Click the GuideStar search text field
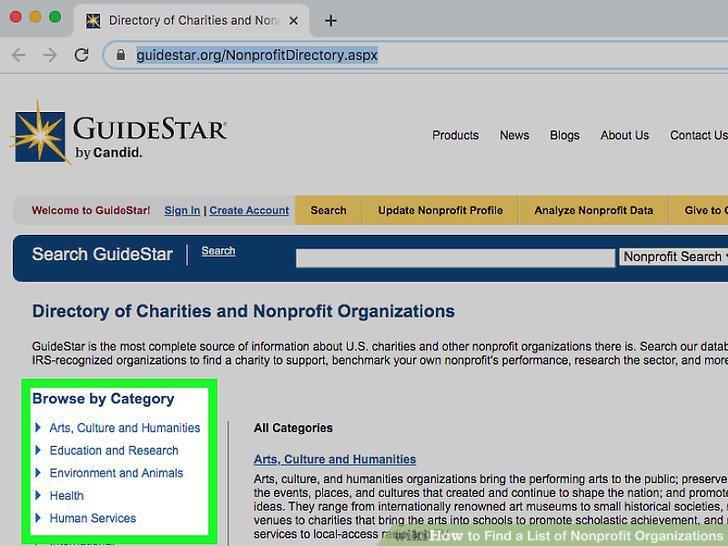This screenshot has width=728, height=546. 455,258
